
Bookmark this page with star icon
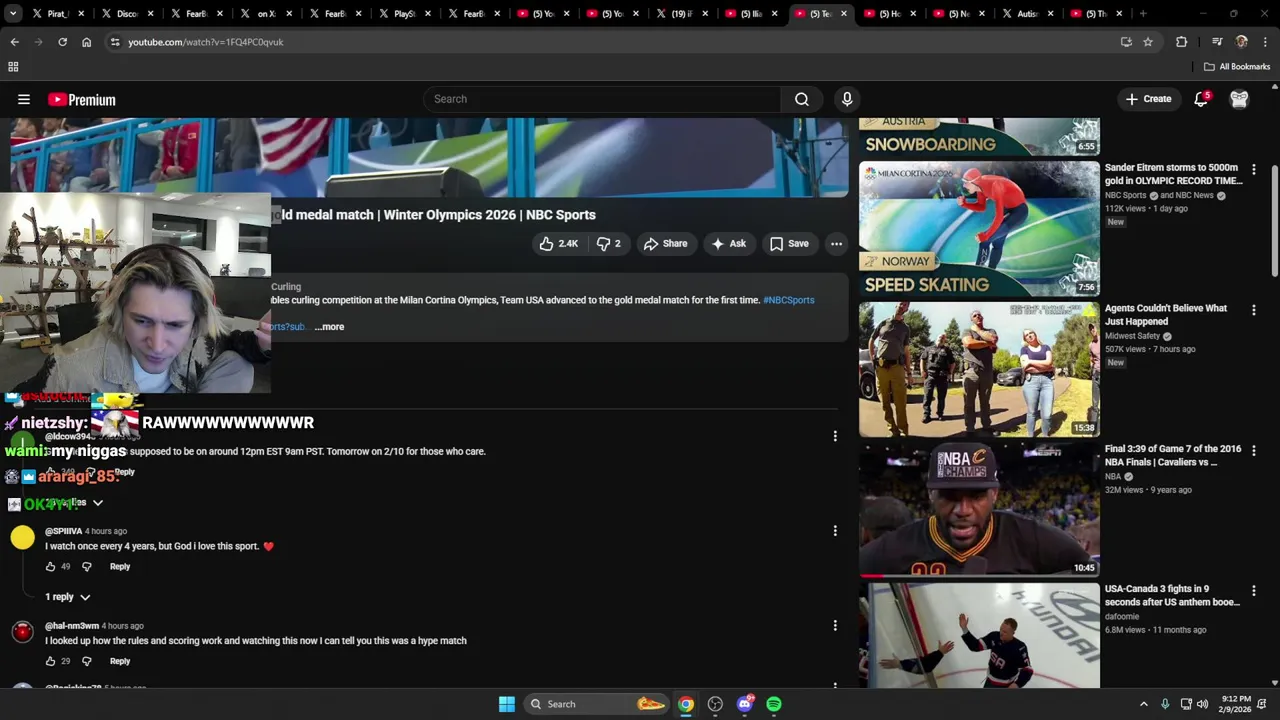pos(1148,42)
